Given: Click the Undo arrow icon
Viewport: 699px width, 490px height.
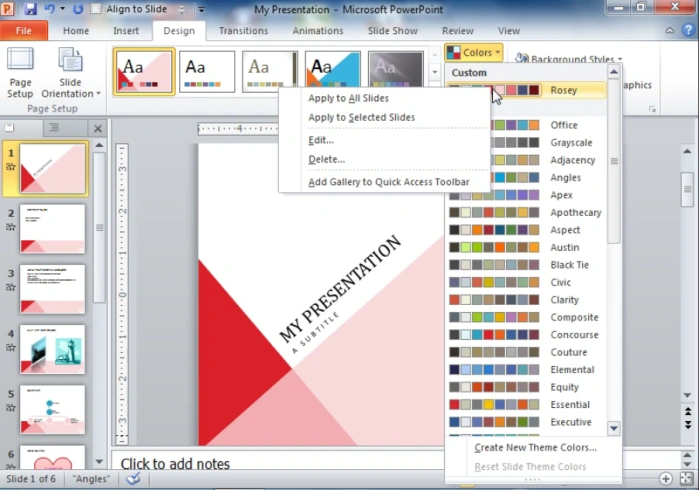Looking at the screenshot, I should pyautogui.click(x=49, y=9).
